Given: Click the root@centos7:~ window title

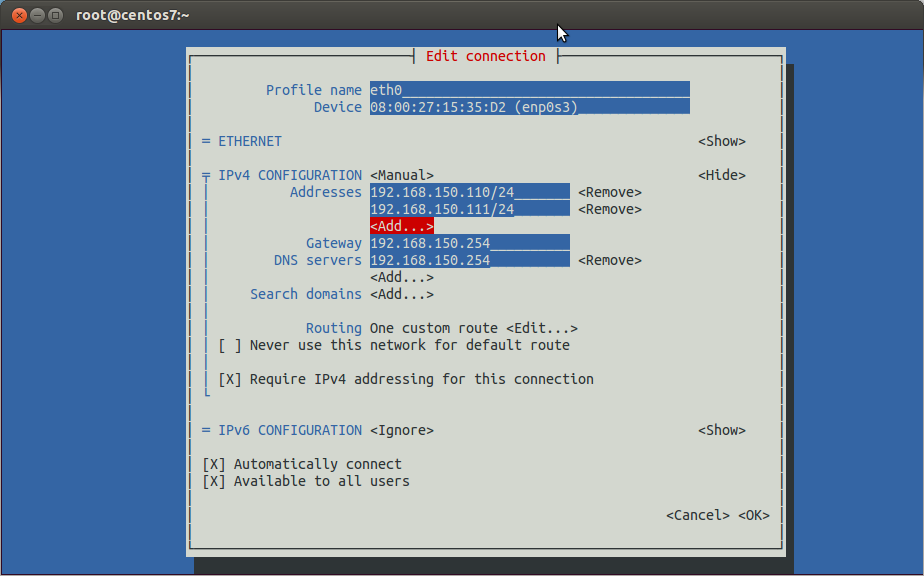Looking at the screenshot, I should coord(133,15).
